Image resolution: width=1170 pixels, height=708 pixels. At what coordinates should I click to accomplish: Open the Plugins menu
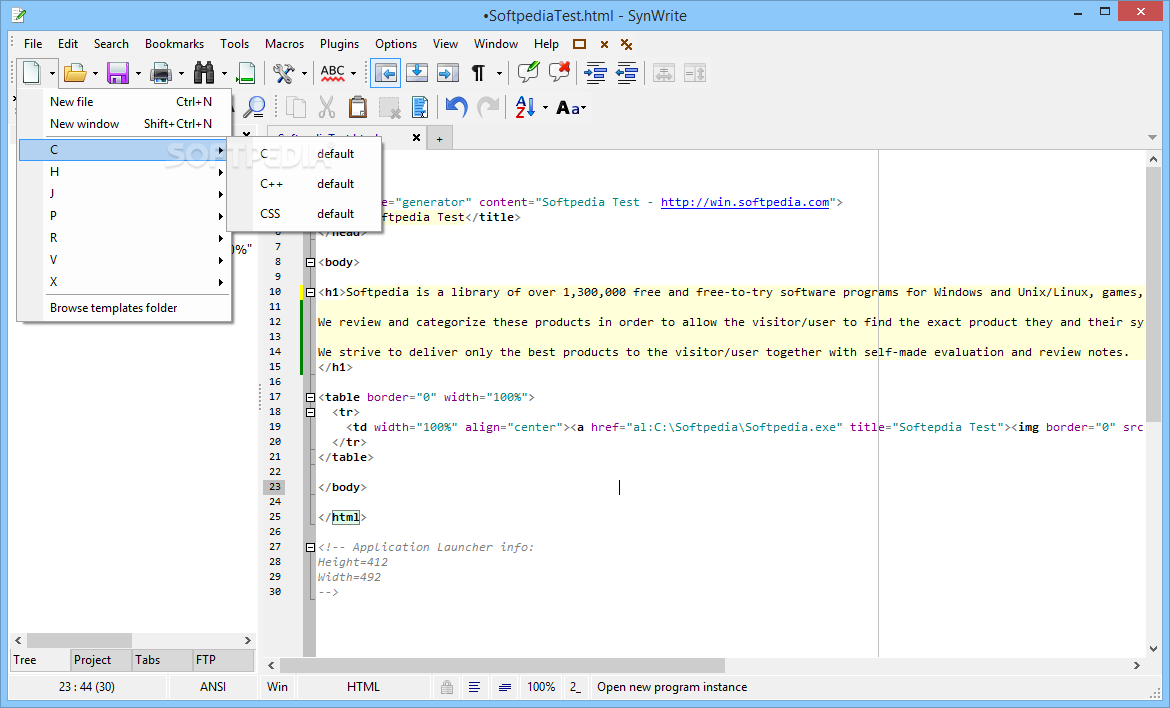(340, 44)
